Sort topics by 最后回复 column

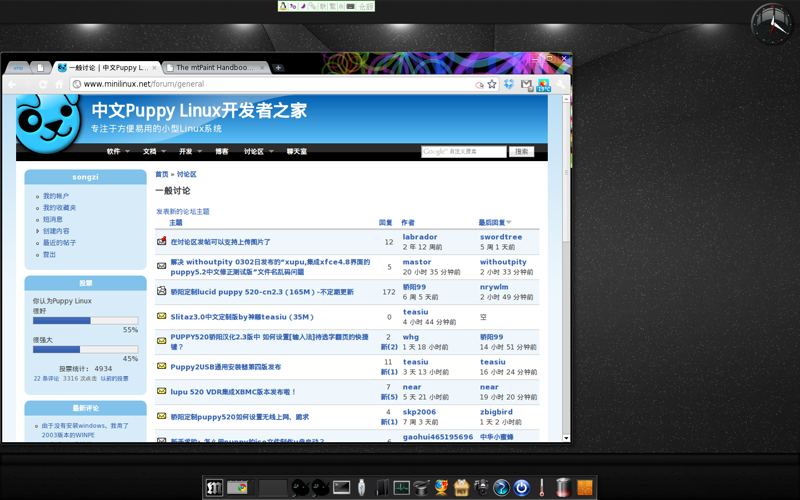[x=494, y=222]
